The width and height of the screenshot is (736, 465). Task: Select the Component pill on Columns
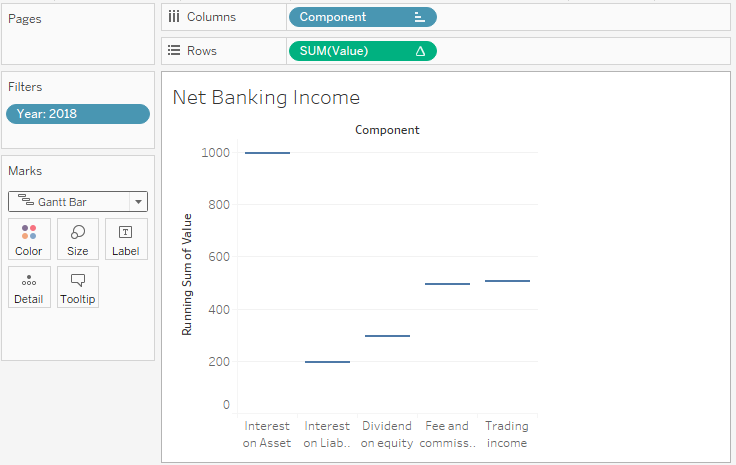[363, 17]
